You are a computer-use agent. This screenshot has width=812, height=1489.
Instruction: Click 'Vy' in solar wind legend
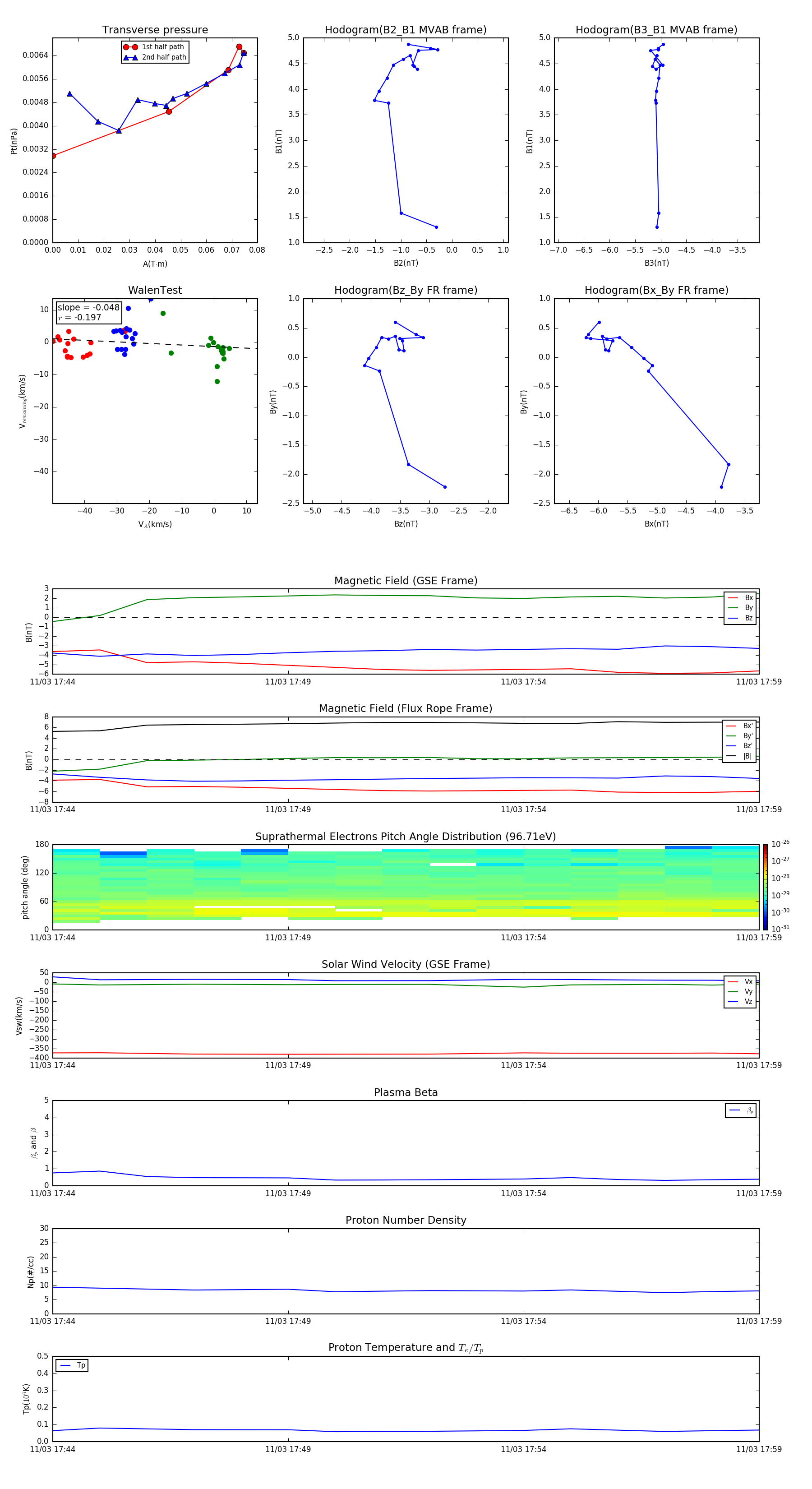coord(748,991)
